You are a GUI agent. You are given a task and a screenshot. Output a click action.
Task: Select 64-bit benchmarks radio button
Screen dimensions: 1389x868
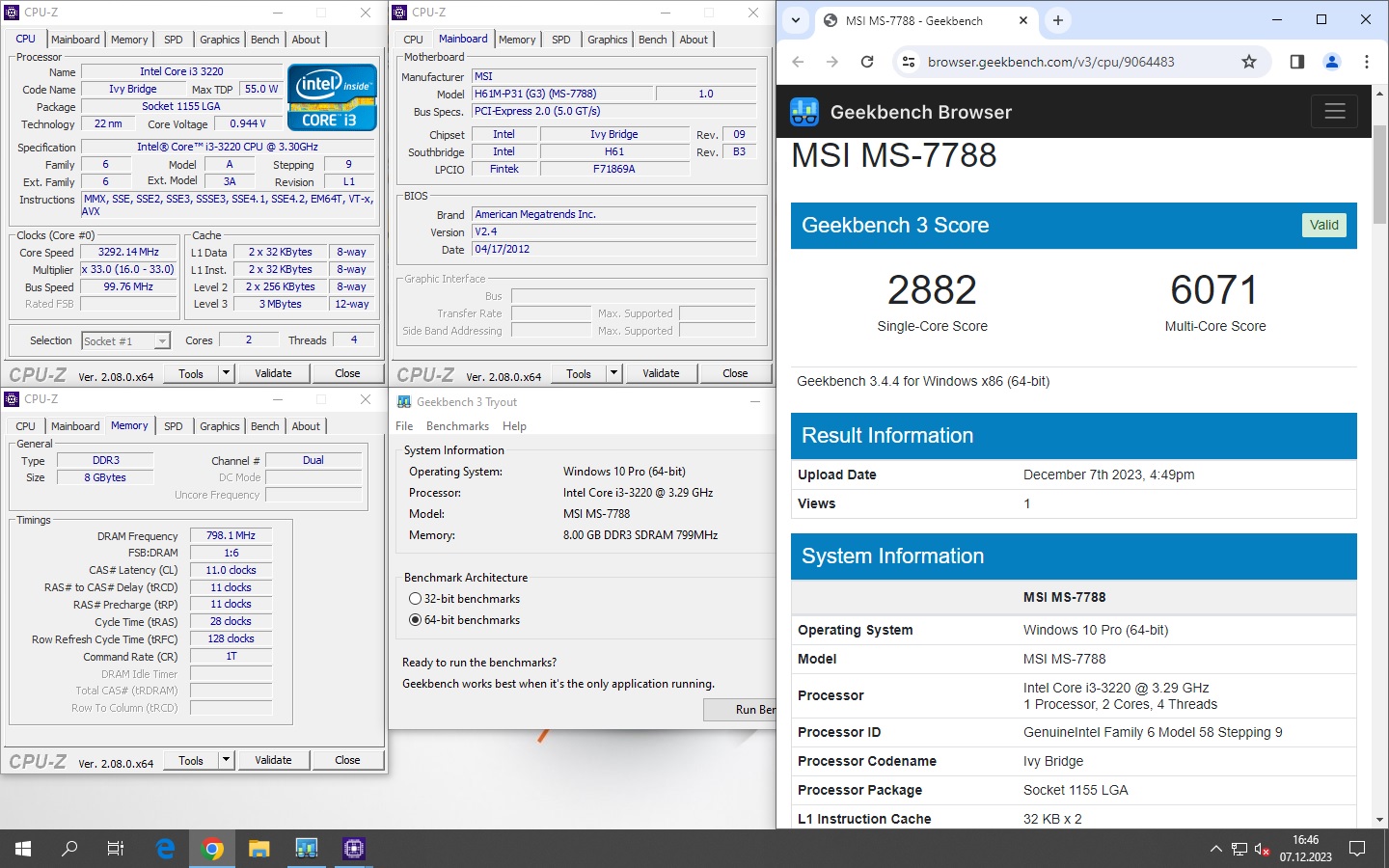[415, 620]
